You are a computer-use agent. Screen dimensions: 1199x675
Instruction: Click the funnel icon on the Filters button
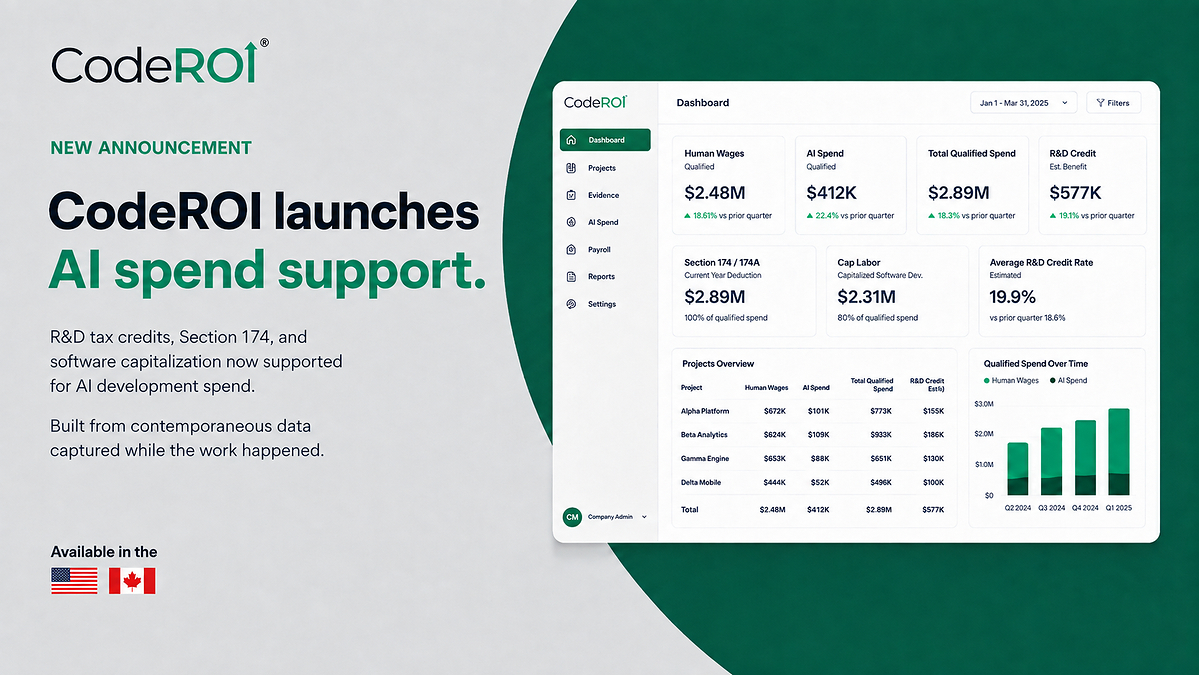click(1100, 102)
